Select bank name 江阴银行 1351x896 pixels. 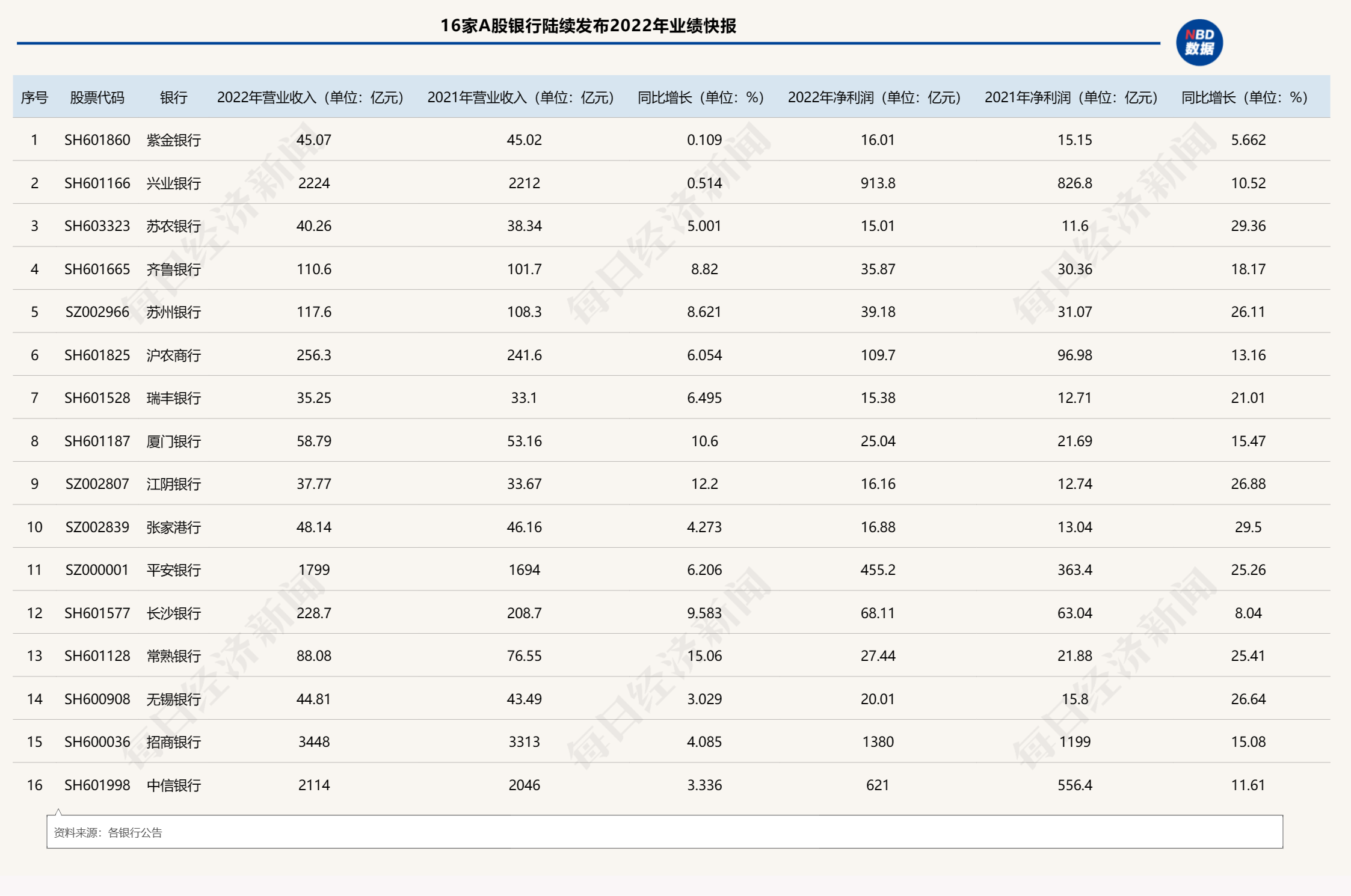(x=174, y=484)
